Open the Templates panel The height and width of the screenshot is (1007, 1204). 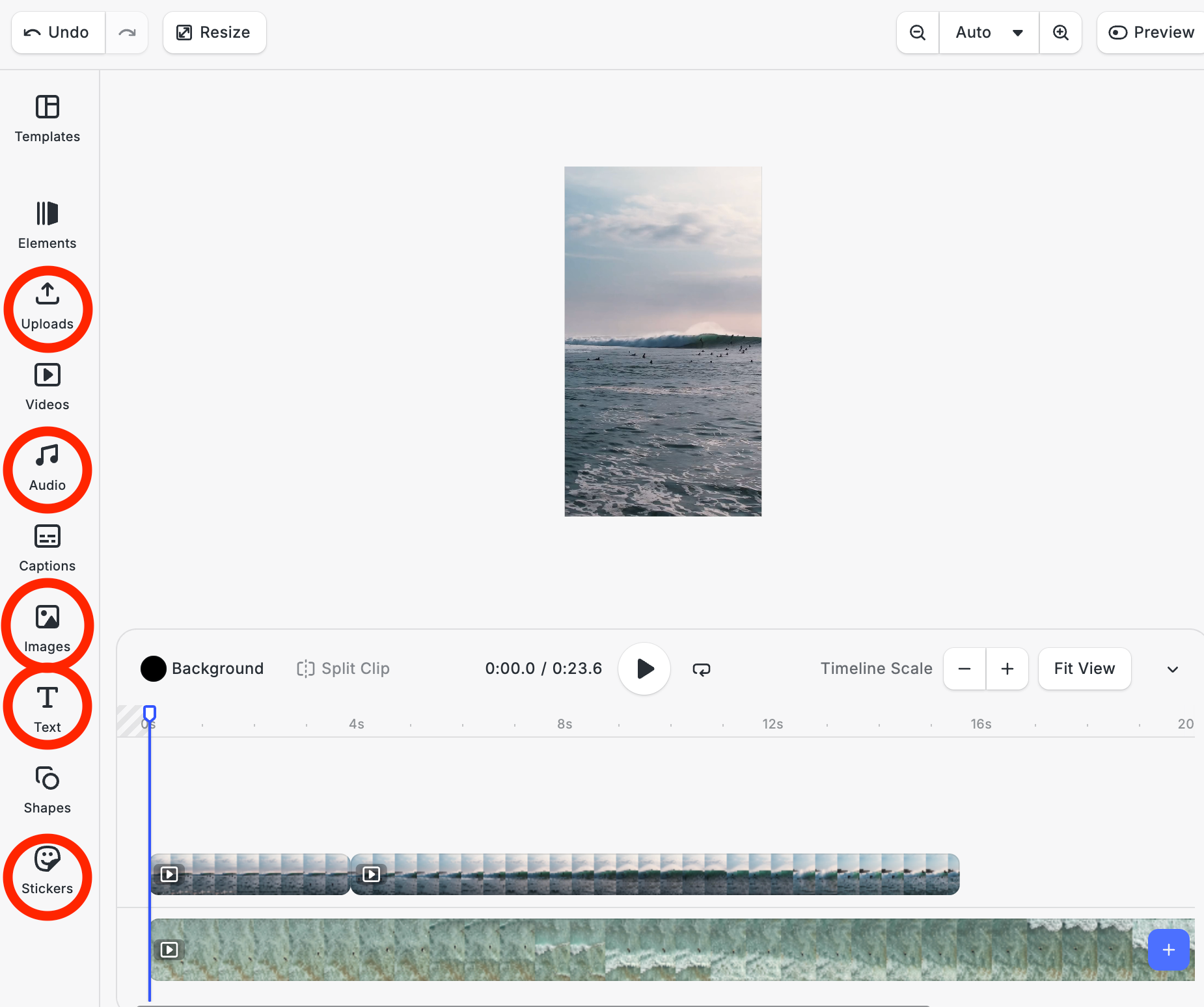point(47,119)
